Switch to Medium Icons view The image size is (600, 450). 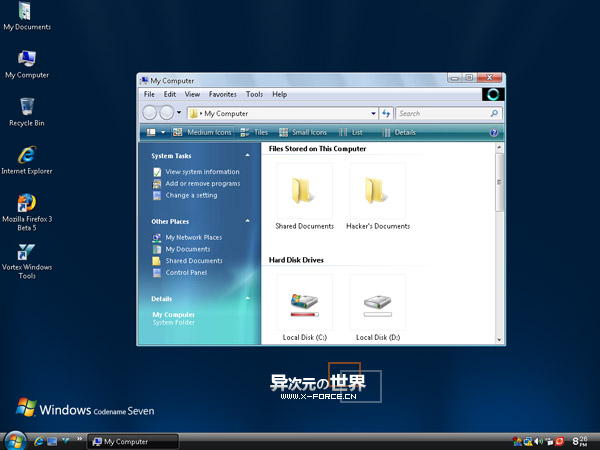click(202, 132)
